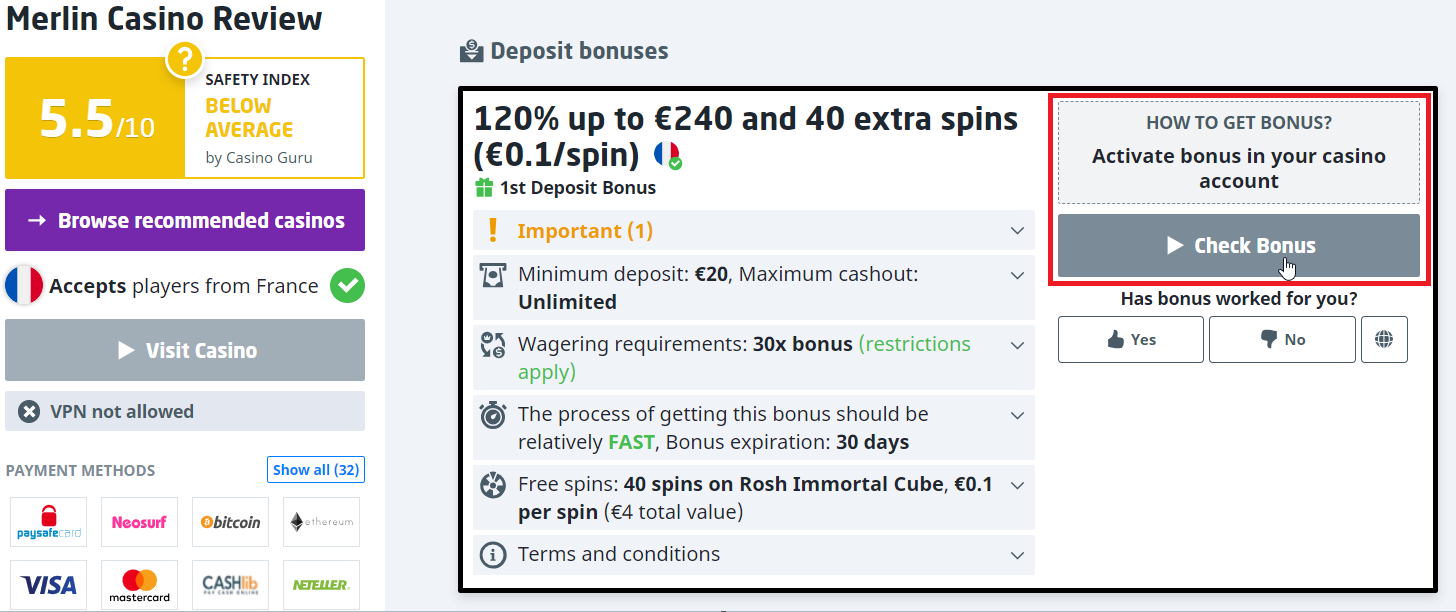This screenshot has height=612, width=1456.
Task: Select the Neosurf payment logo
Action: (x=139, y=522)
